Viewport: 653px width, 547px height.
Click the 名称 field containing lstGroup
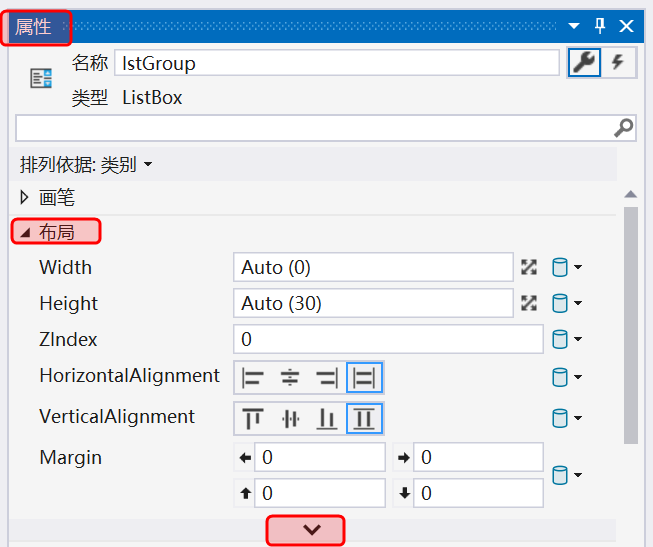[336, 63]
